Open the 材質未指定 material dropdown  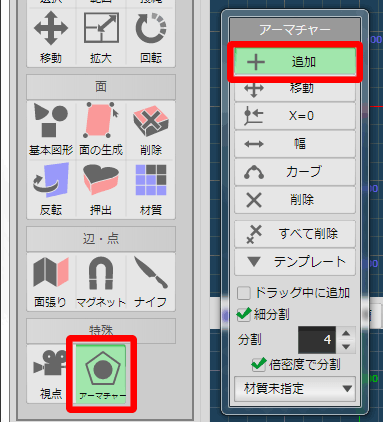tap(295, 389)
